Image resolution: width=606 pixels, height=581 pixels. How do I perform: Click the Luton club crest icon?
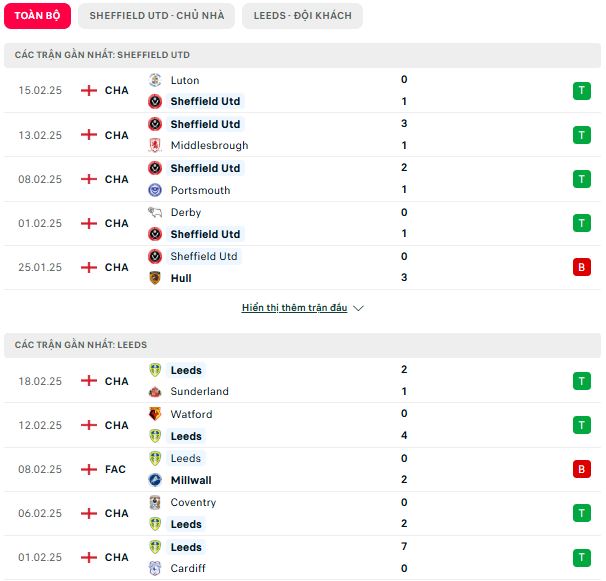click(155, 80)
